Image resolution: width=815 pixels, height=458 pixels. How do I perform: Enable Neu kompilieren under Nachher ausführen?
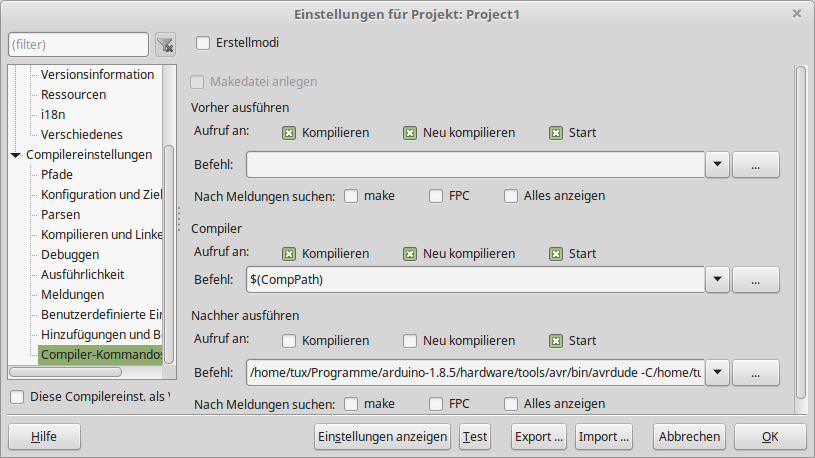(410, 341)
